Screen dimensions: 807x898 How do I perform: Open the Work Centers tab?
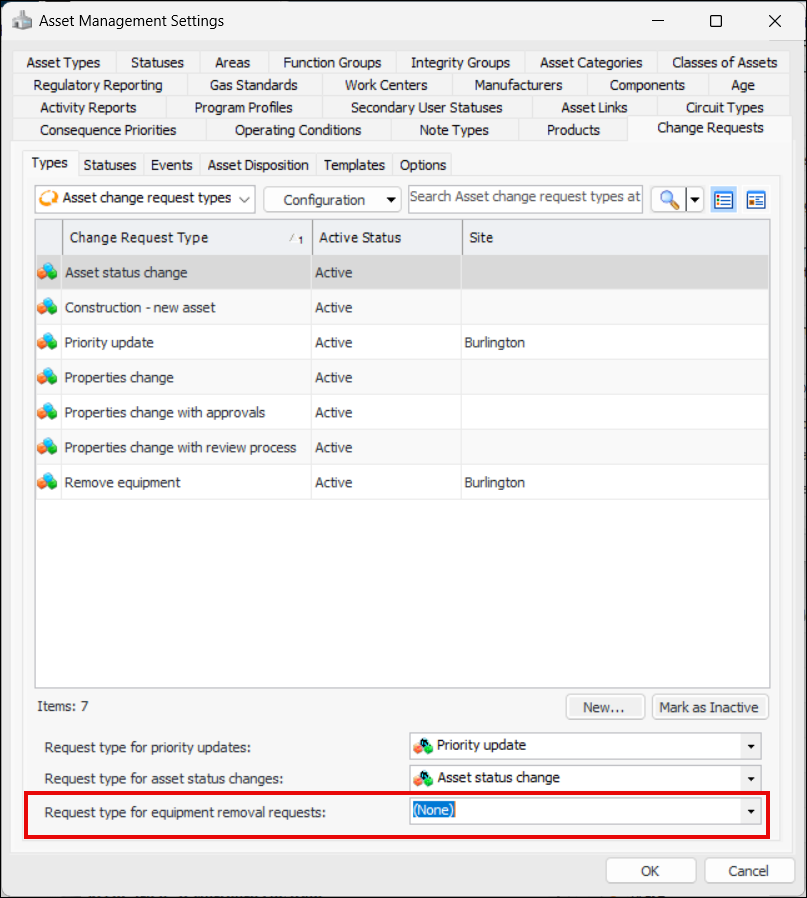pos(386,85)
